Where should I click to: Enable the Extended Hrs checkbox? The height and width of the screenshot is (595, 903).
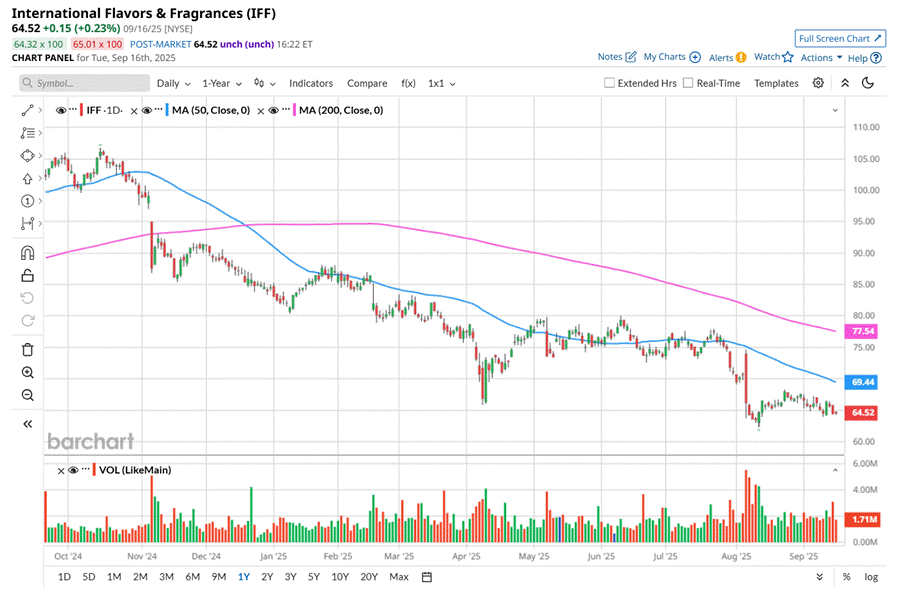(x=609, y=82)
